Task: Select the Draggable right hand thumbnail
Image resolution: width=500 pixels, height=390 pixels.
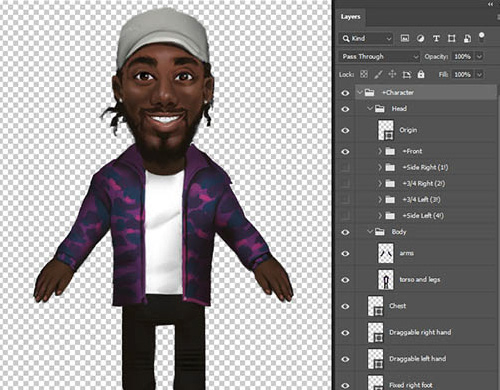Action: (375, 332)
